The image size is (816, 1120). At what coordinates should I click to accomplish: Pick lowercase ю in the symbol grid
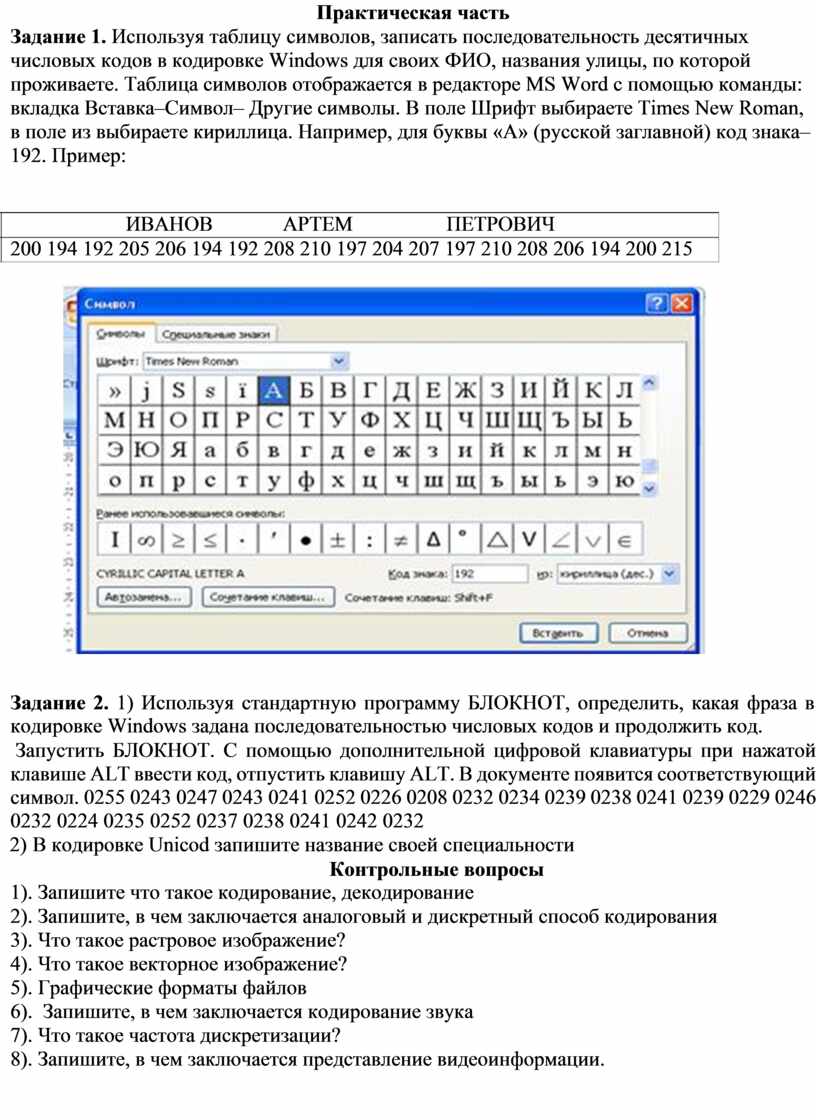[625, 480]
